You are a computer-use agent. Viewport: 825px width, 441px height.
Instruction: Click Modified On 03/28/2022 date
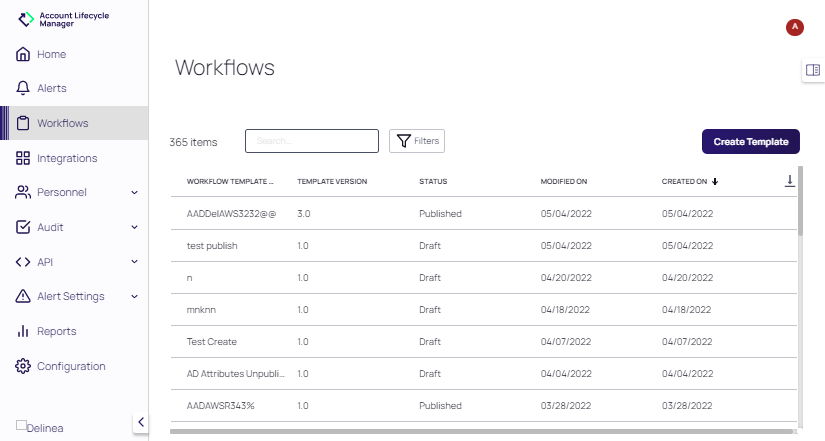click(566, 406)
